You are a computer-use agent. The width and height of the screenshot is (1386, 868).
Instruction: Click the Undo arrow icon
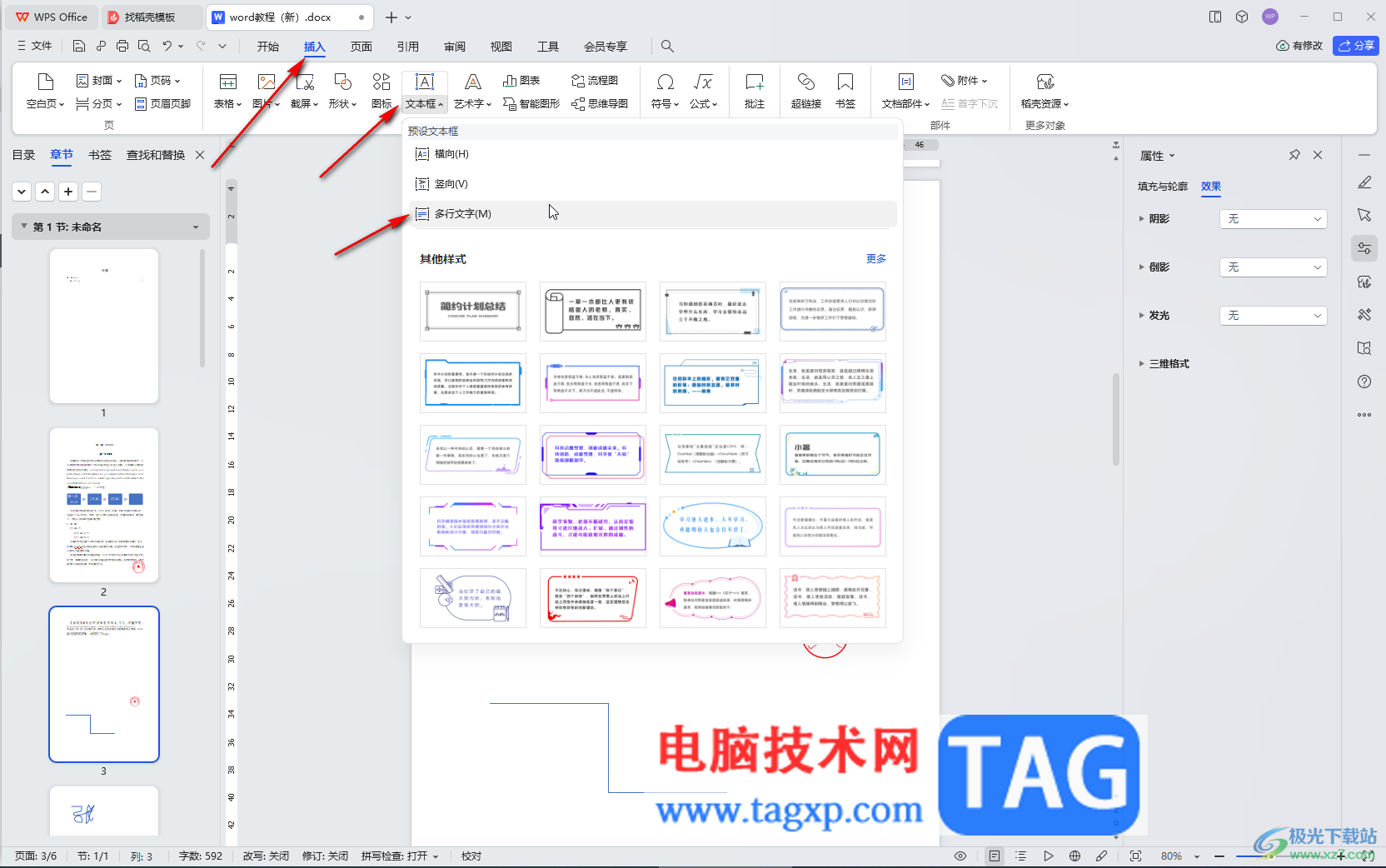coord(167,46)
